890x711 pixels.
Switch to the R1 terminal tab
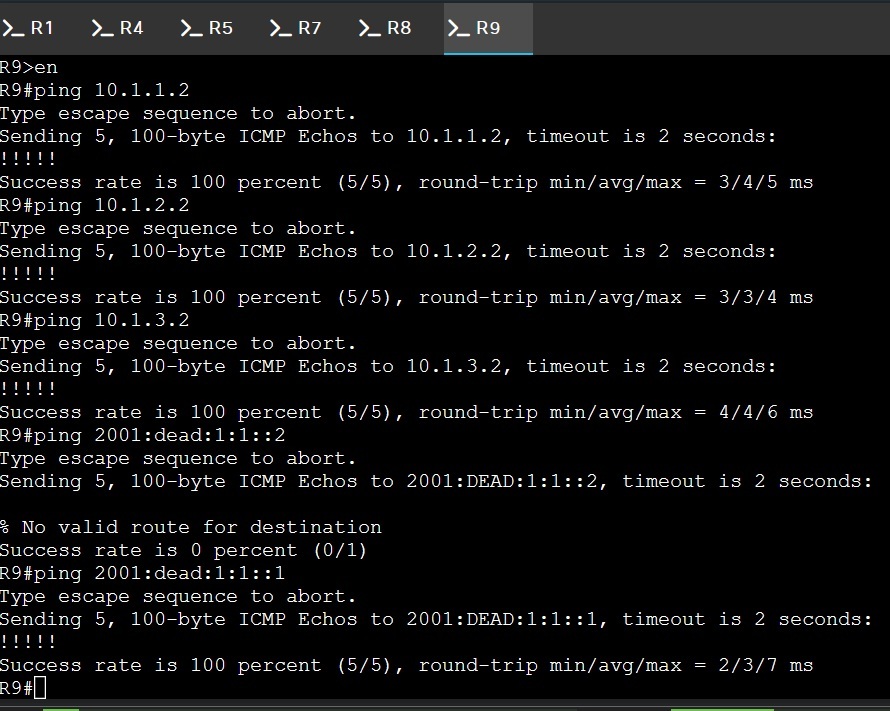point(28,28)
